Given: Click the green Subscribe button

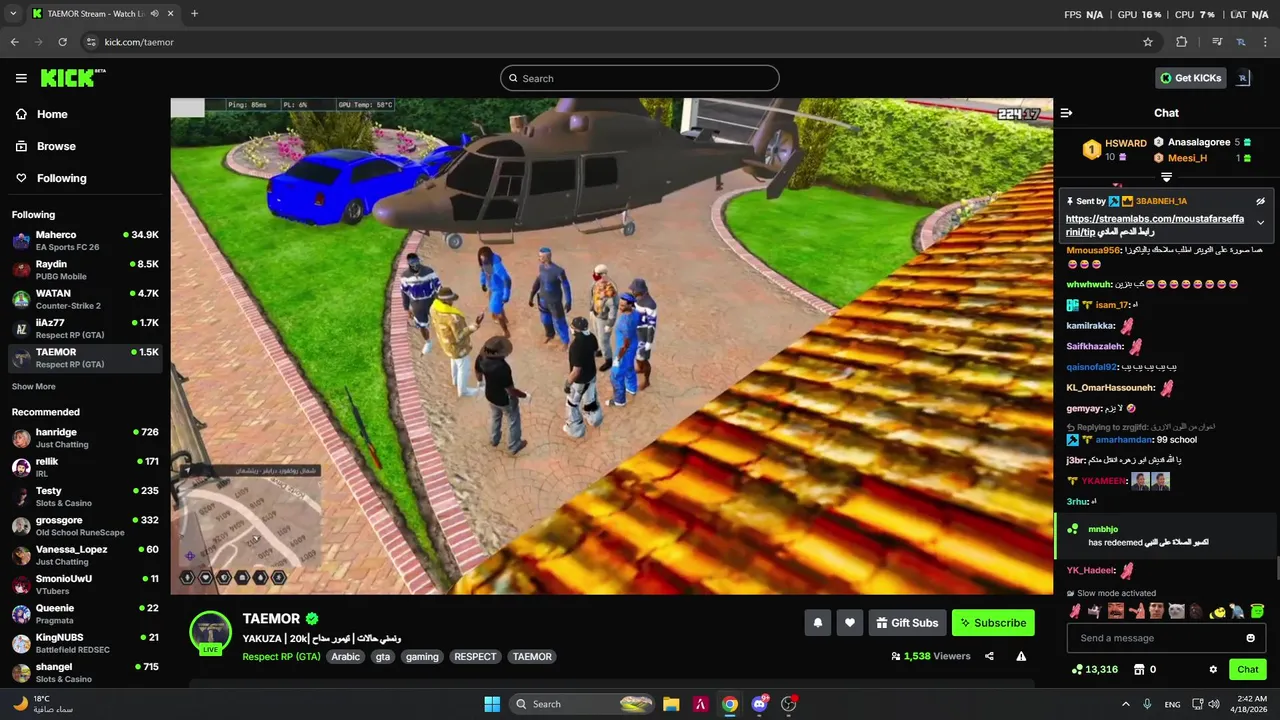Looking at the screenshot, I should click(x=993, y=623).
